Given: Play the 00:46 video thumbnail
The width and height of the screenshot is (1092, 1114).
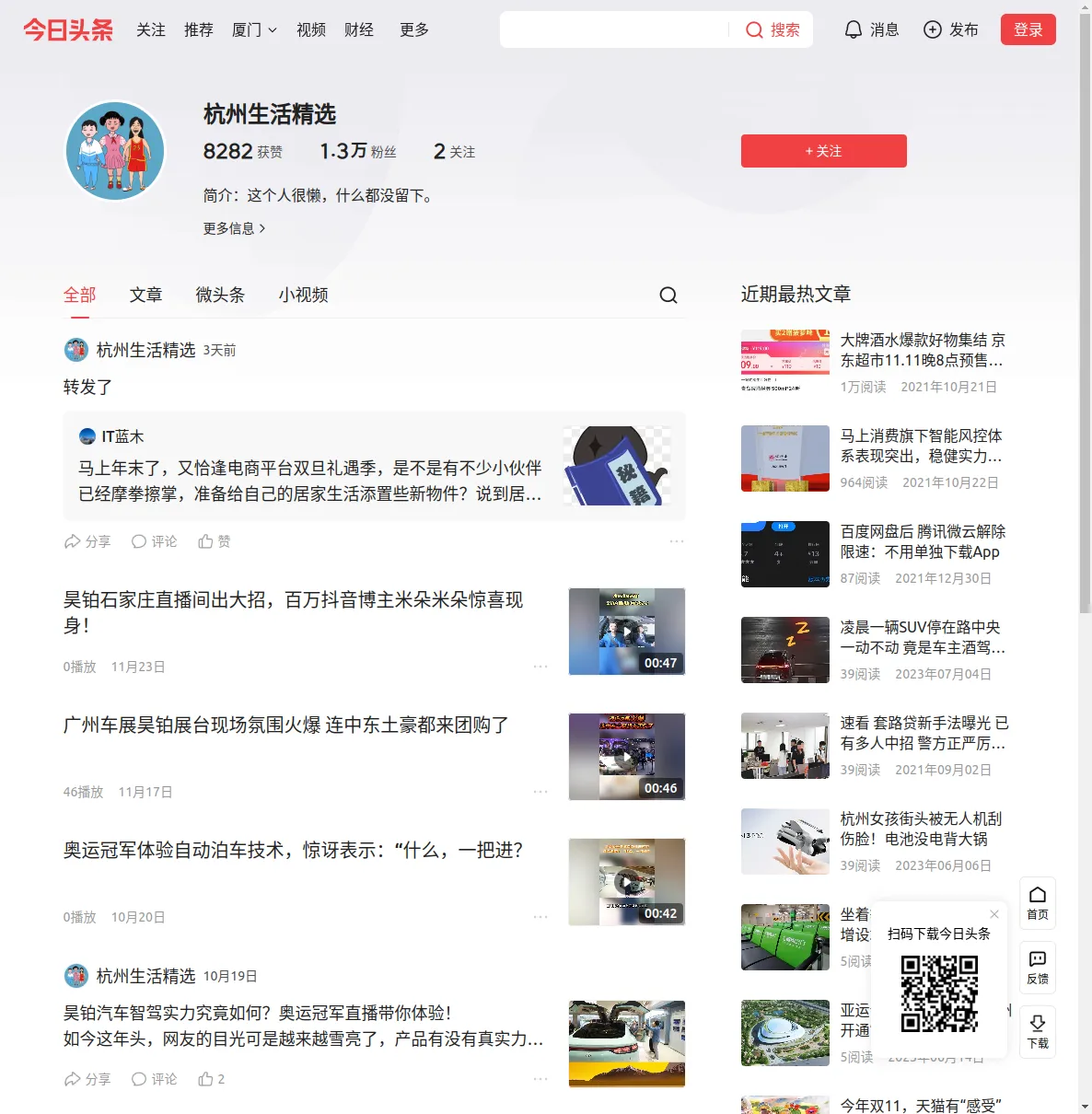Looking at the screenshot, I should tap(627, 757).
